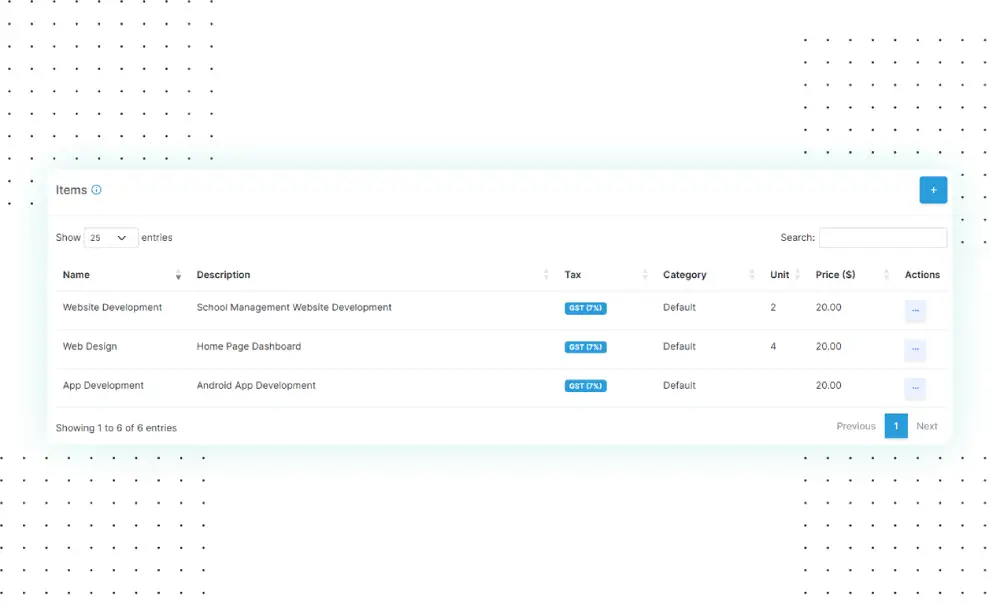This screenshot has height=614, width=1000.
Task: Sort table by Name column arrows
Action: [x=178, y=275]
